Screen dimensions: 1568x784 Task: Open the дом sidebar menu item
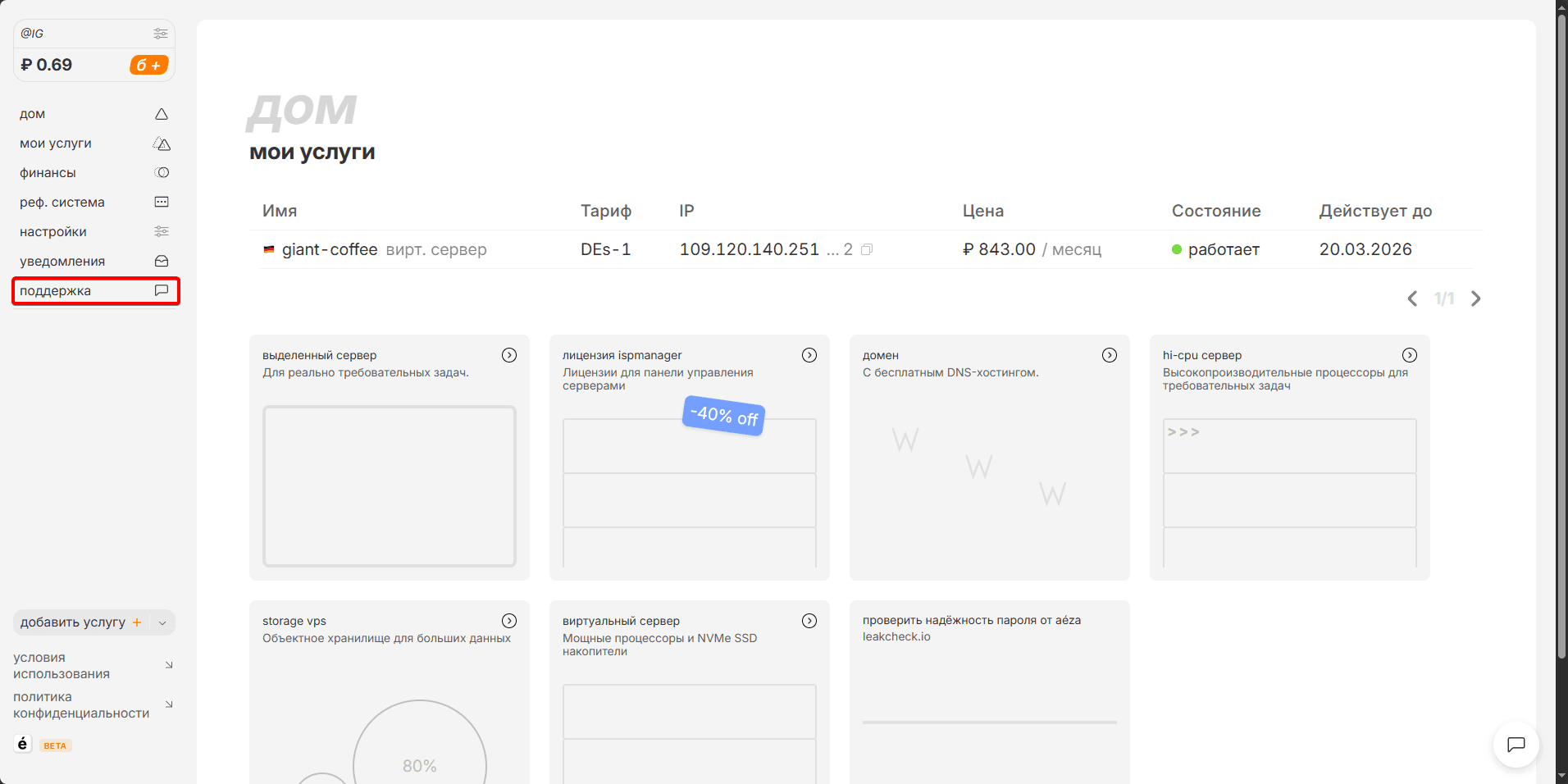[x=33, y=114]
